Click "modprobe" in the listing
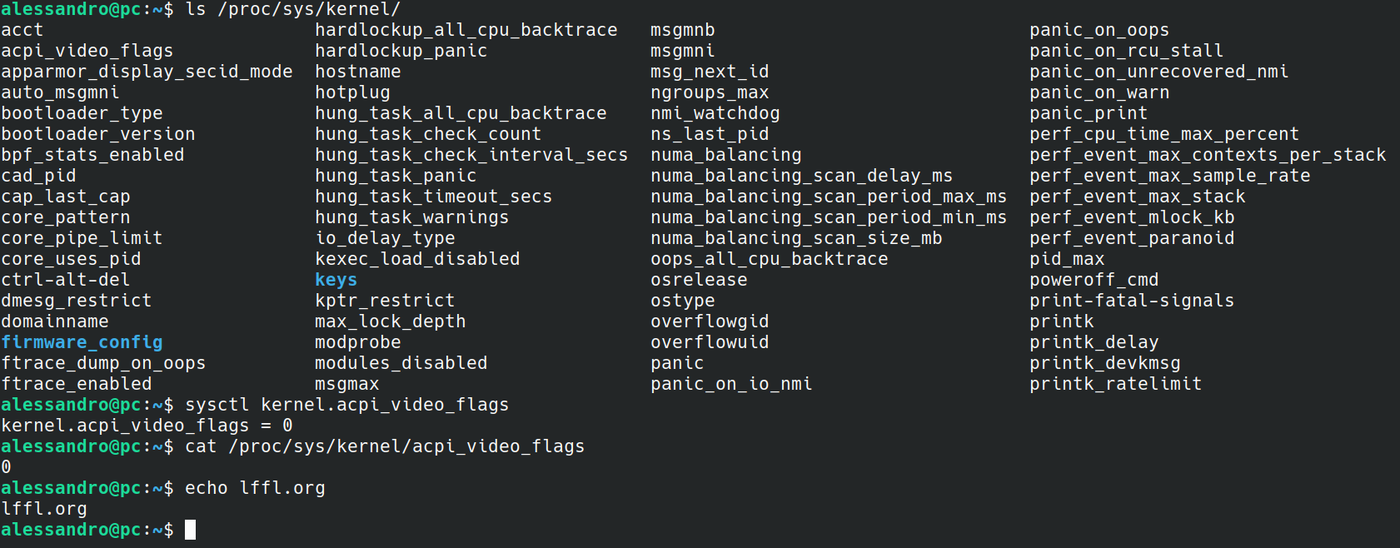This screenshot has width=1400, height=548. [x=358, y=342]
